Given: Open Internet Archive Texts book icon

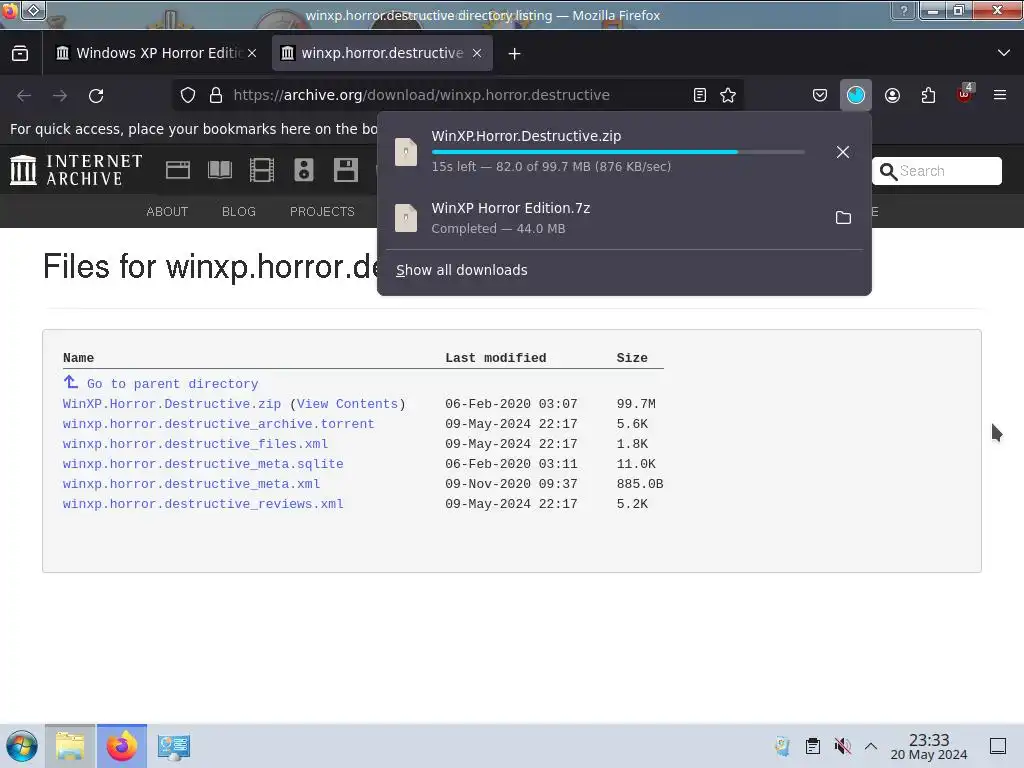Looking at the screenshot, I should pyautogui.click(x=219, y=170).
